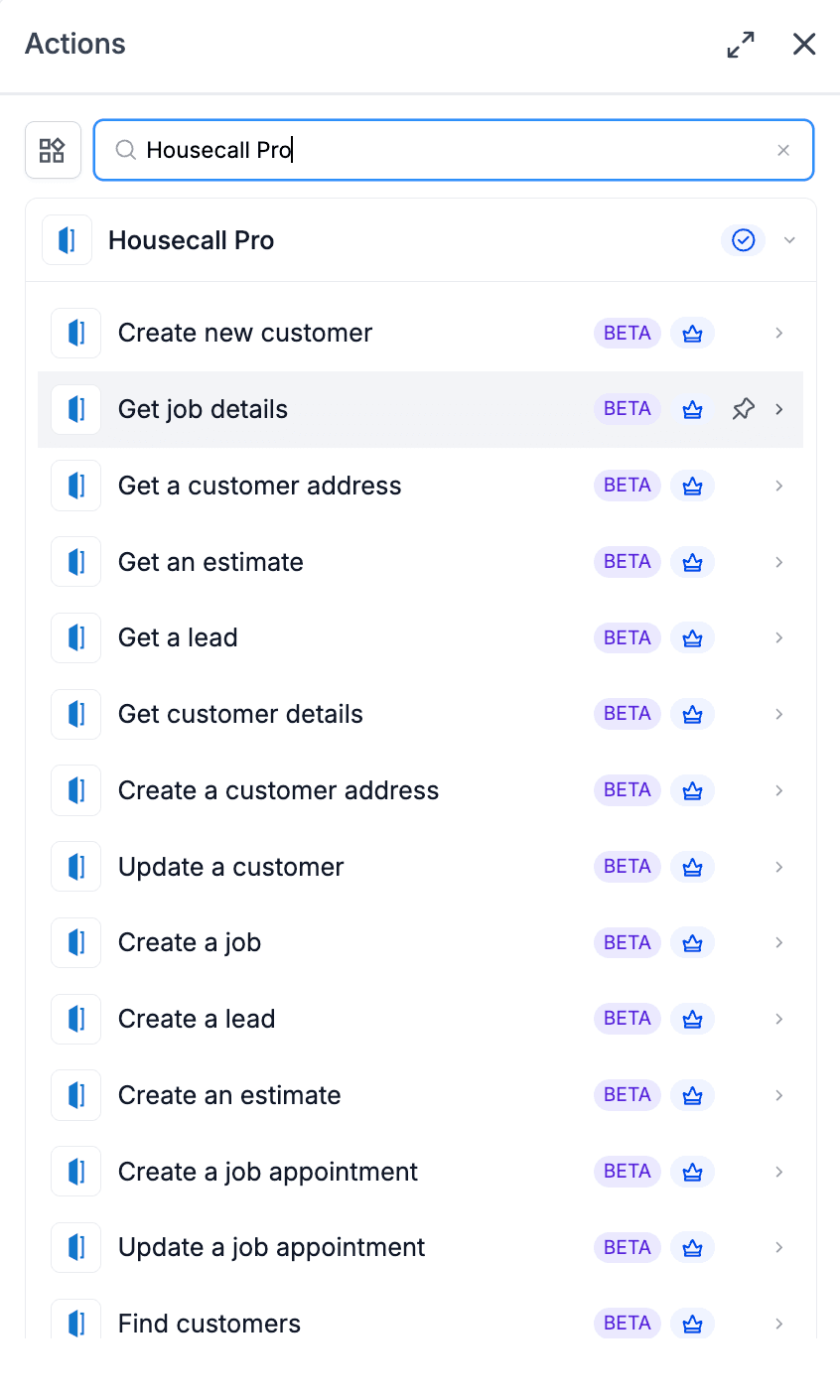Screen dimensions: 840x1400
Task: Open the apps grid view button
Action: (x=53, y=150)
